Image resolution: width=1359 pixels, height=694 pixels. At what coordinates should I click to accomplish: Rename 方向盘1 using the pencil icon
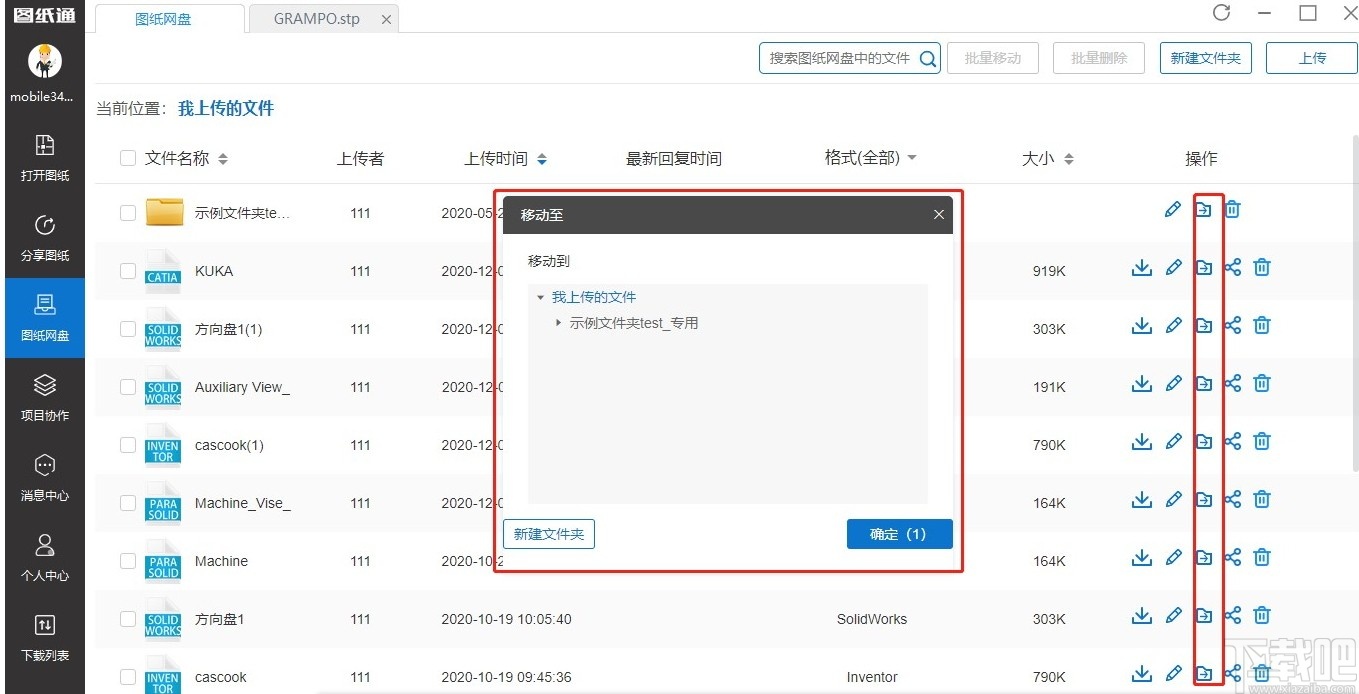click(x=1173, y=616)
